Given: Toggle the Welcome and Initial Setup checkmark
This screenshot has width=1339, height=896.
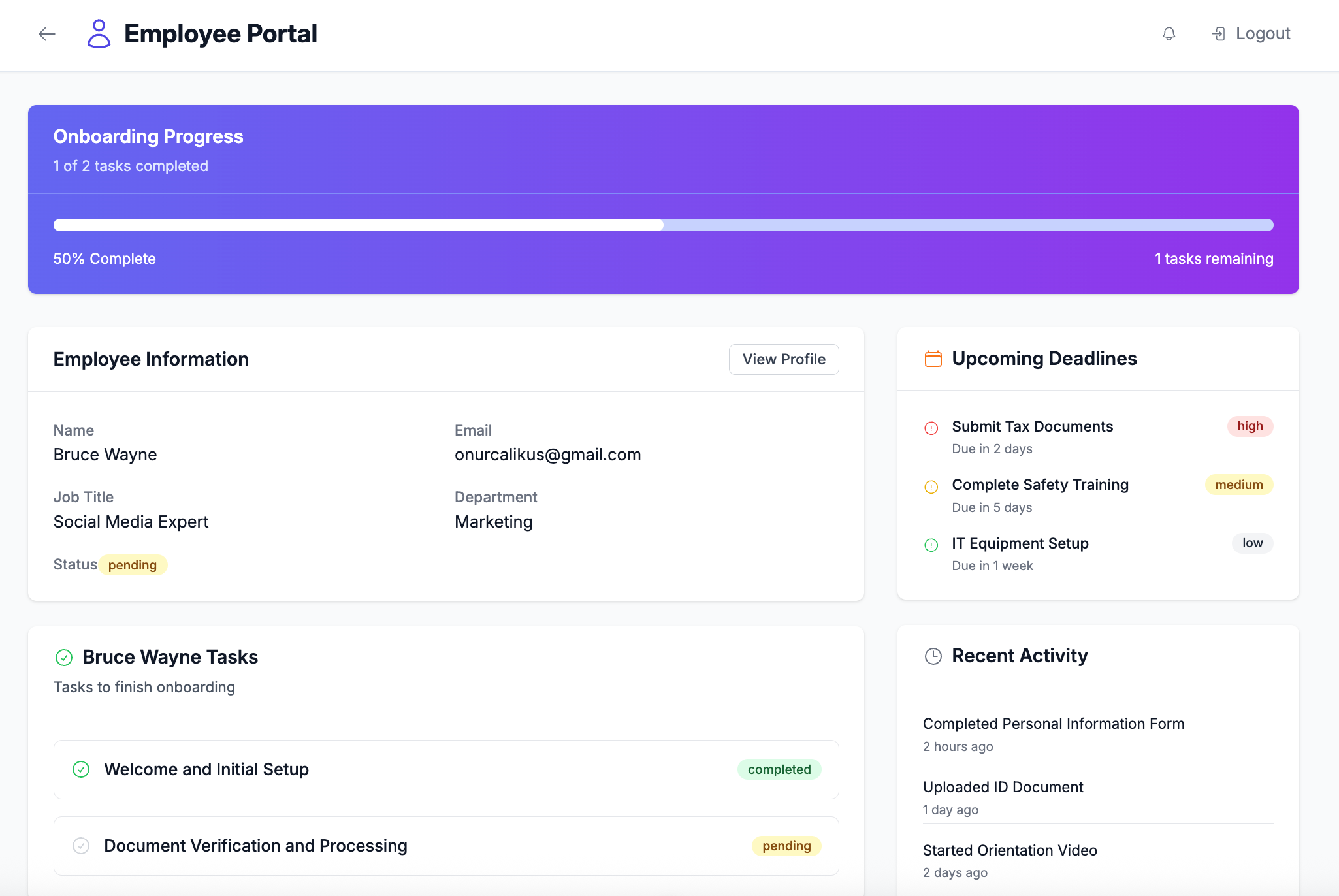Looking at the screenshot, I should tap(81, 769).
